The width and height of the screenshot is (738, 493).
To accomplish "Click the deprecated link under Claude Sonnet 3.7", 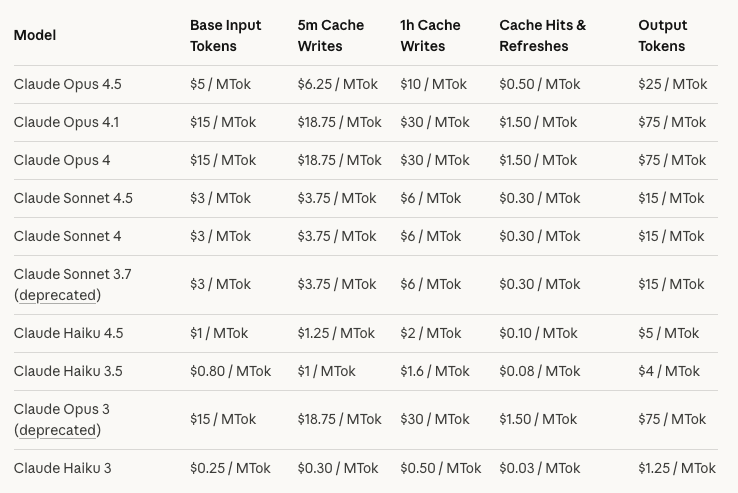I will click(x=57, y=295).
